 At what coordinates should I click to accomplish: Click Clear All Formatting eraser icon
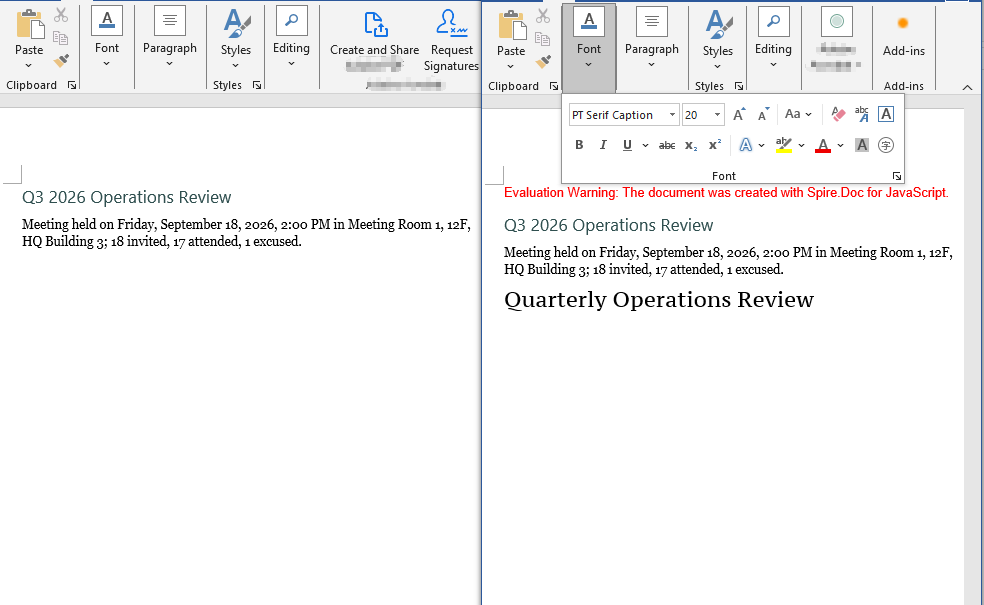838,114
